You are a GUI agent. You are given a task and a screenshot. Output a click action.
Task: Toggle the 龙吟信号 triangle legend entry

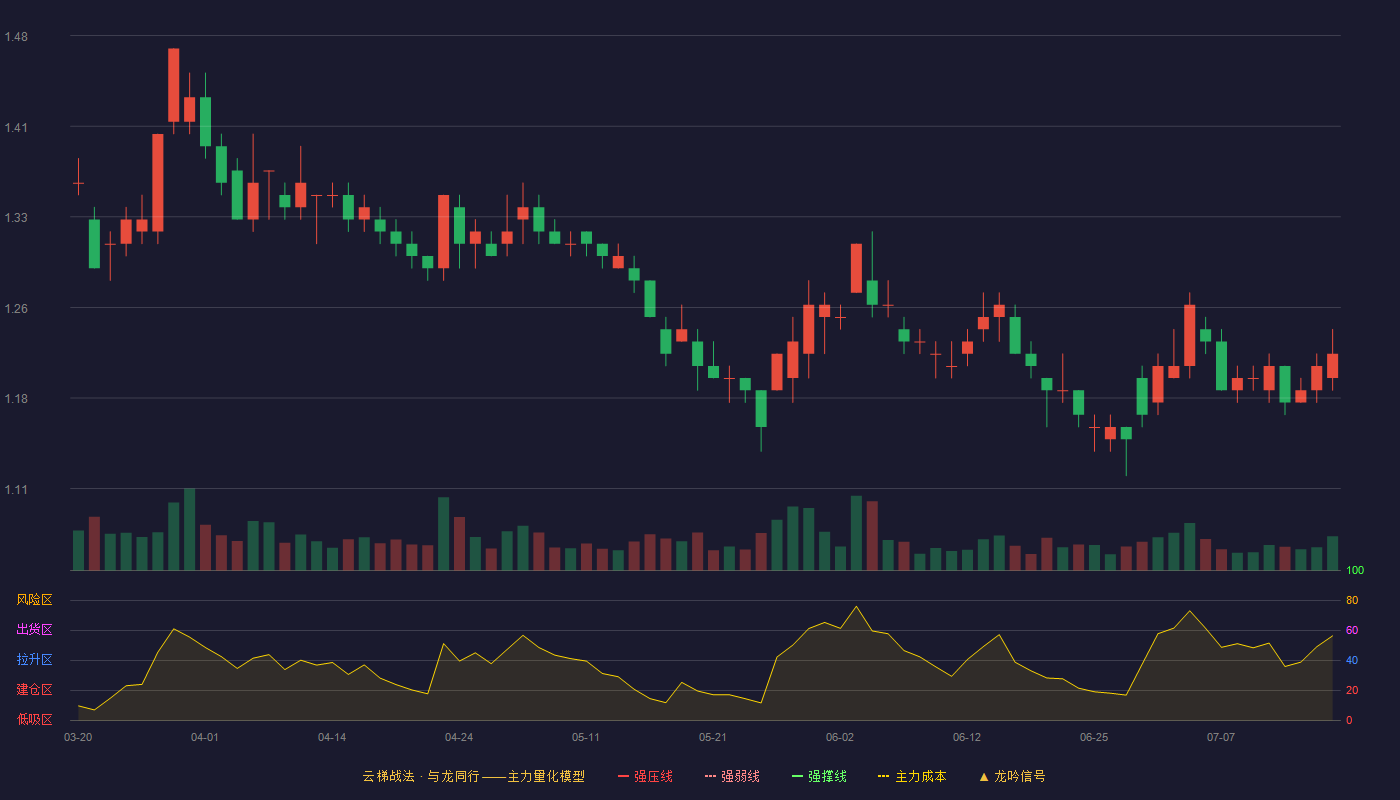point(1012,776)
